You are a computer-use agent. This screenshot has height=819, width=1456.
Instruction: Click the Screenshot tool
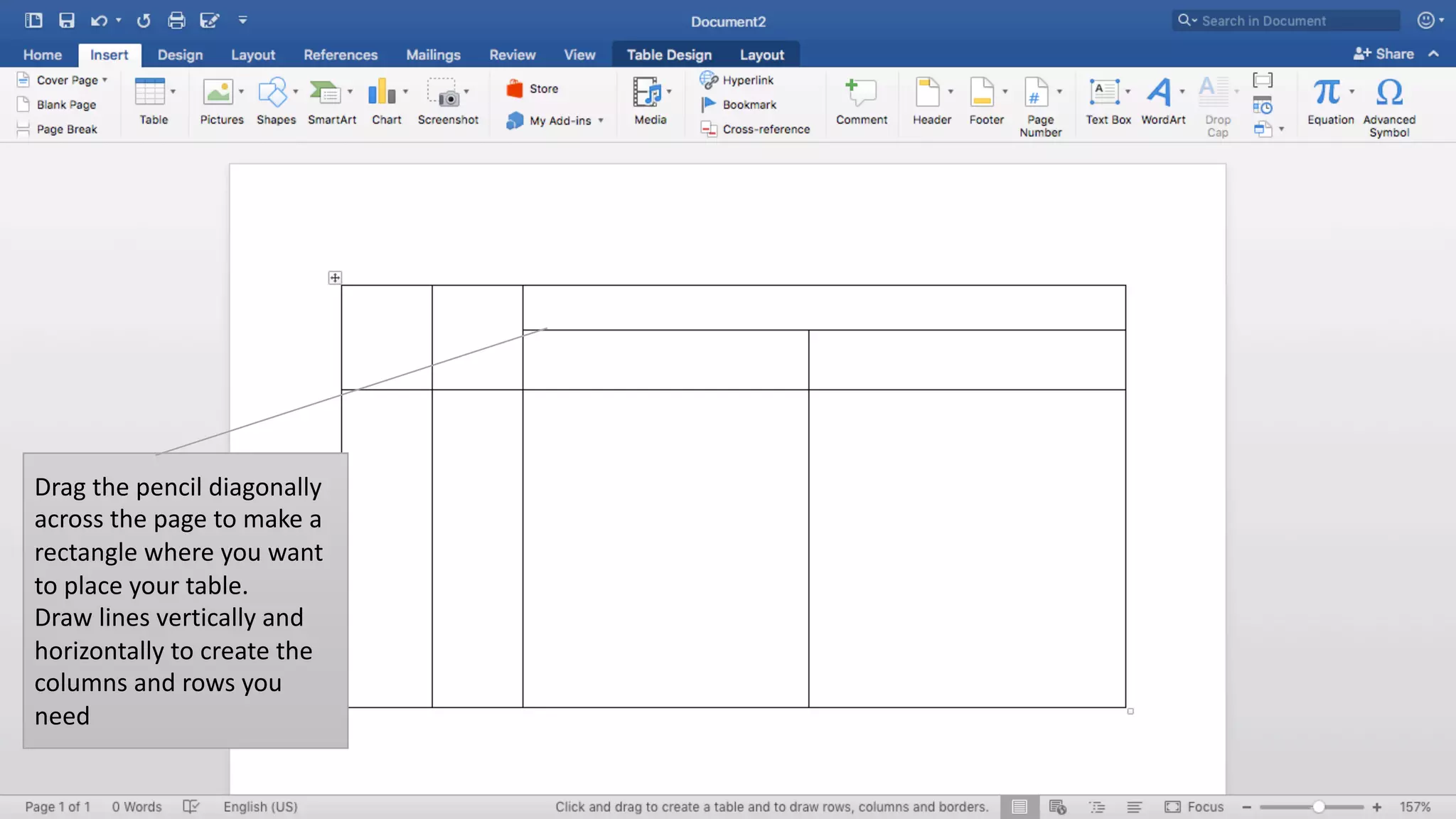coord(443,92)
